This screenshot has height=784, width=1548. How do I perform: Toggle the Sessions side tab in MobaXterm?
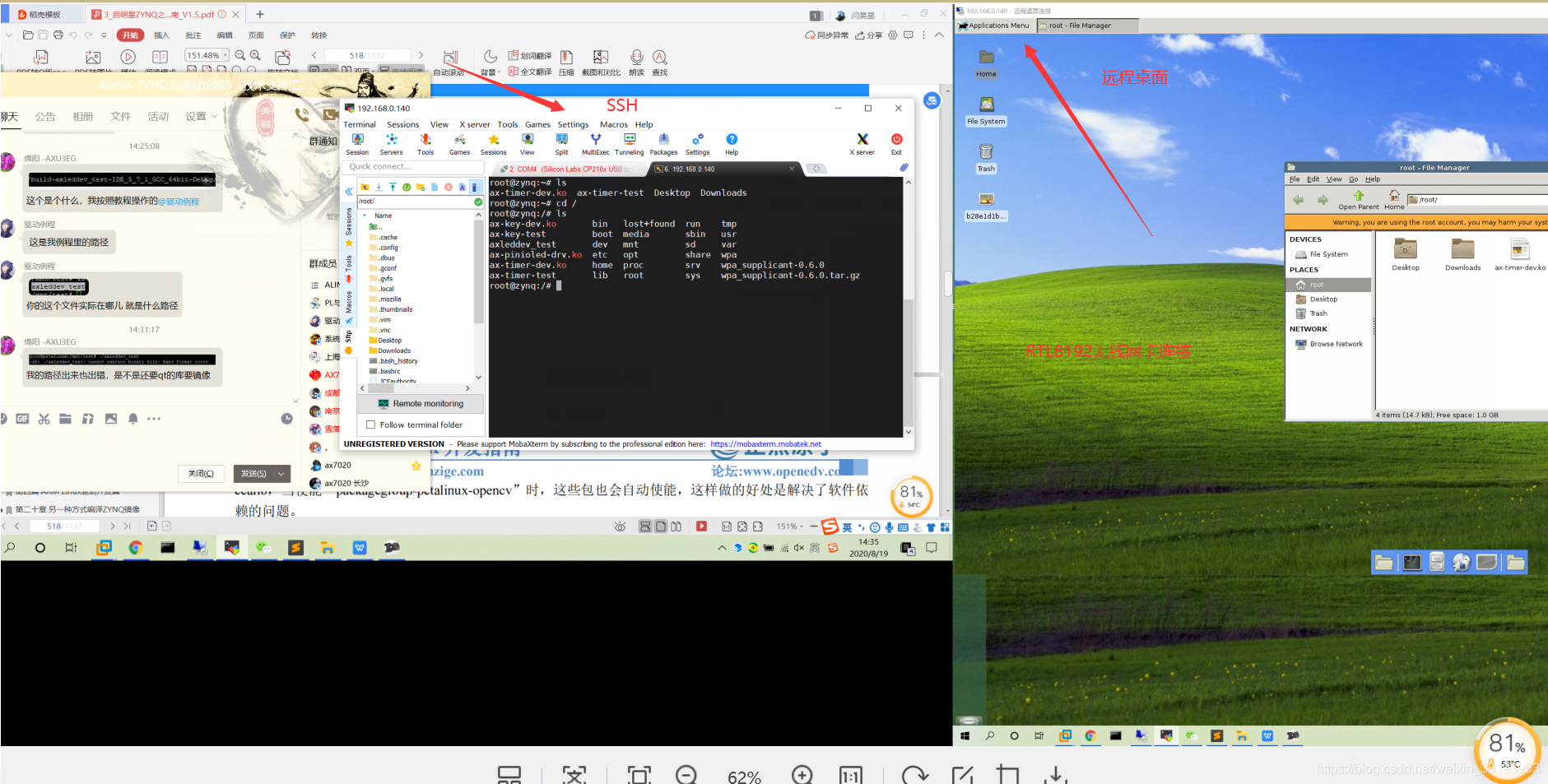coord(349,225)
